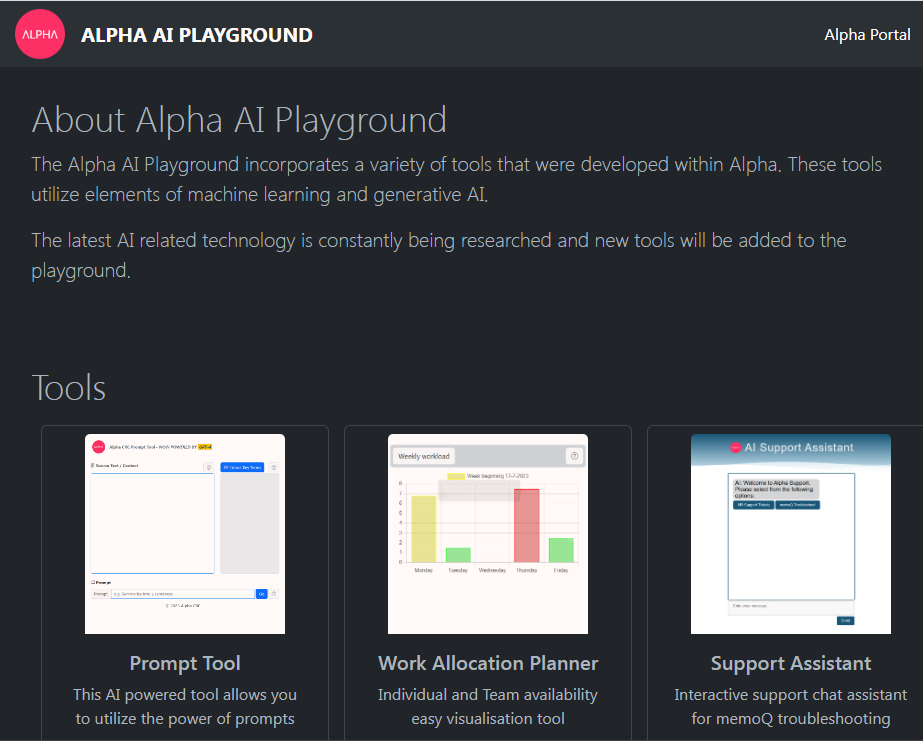Open the Prompt Tool card title
Viewport: 923px width, 741px height.
[x=185, y=663]
